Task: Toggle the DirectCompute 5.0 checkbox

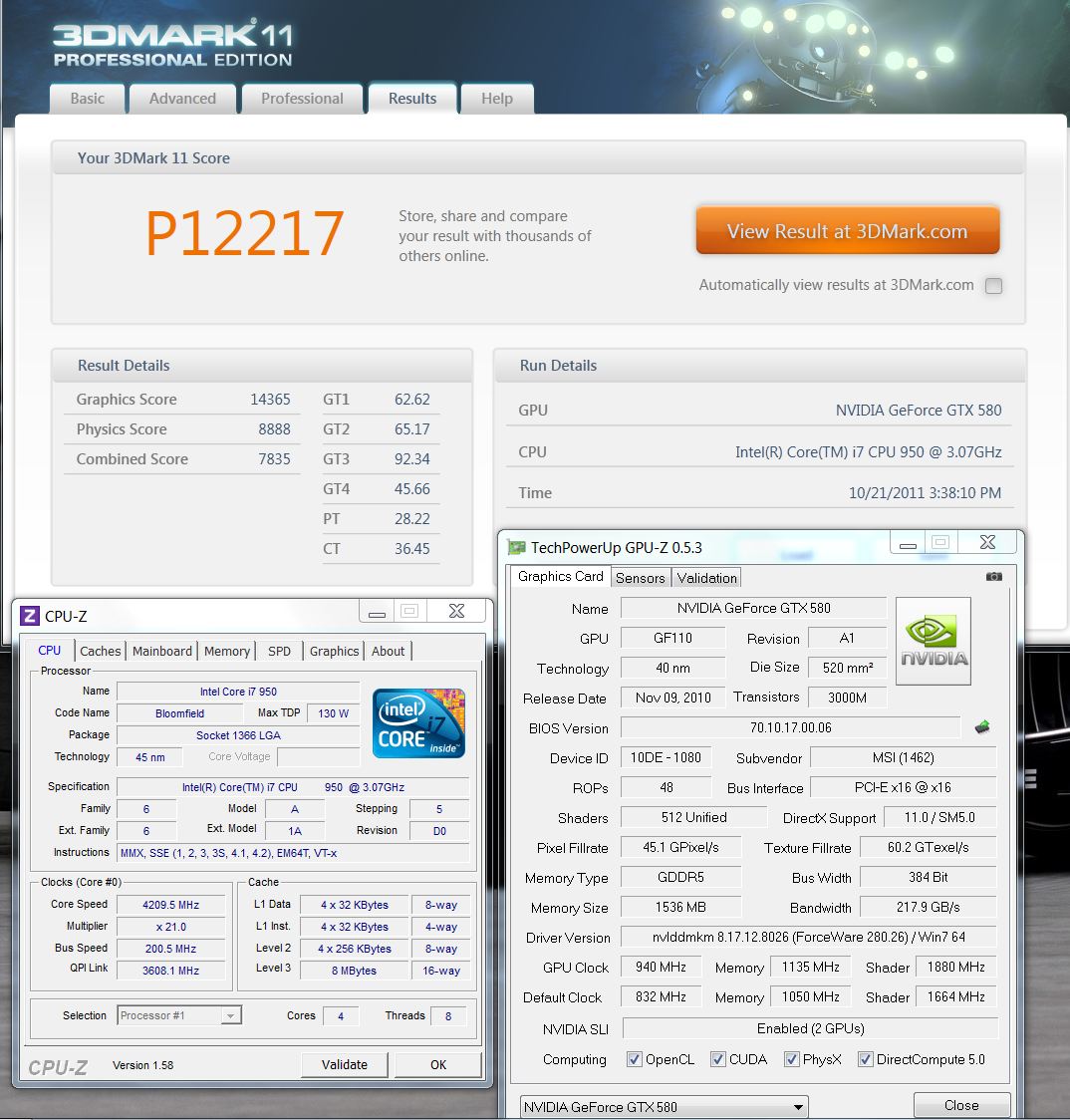Action: click(x=865, y=1059)
